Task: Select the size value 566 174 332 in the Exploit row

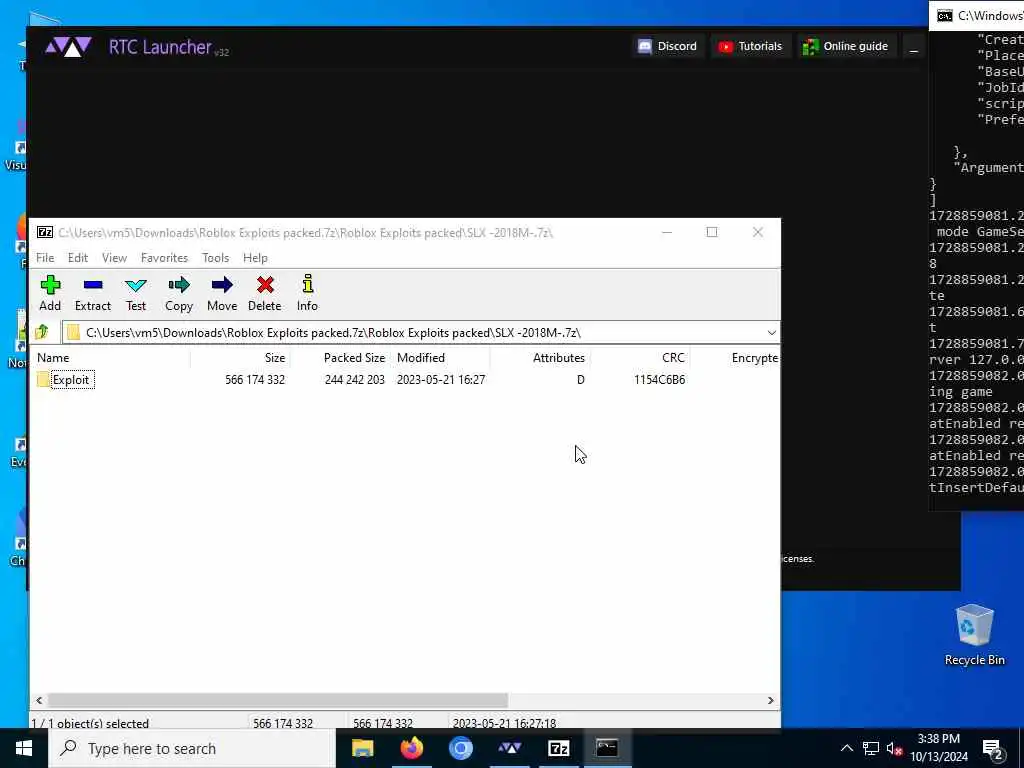Action: (255, 380)
